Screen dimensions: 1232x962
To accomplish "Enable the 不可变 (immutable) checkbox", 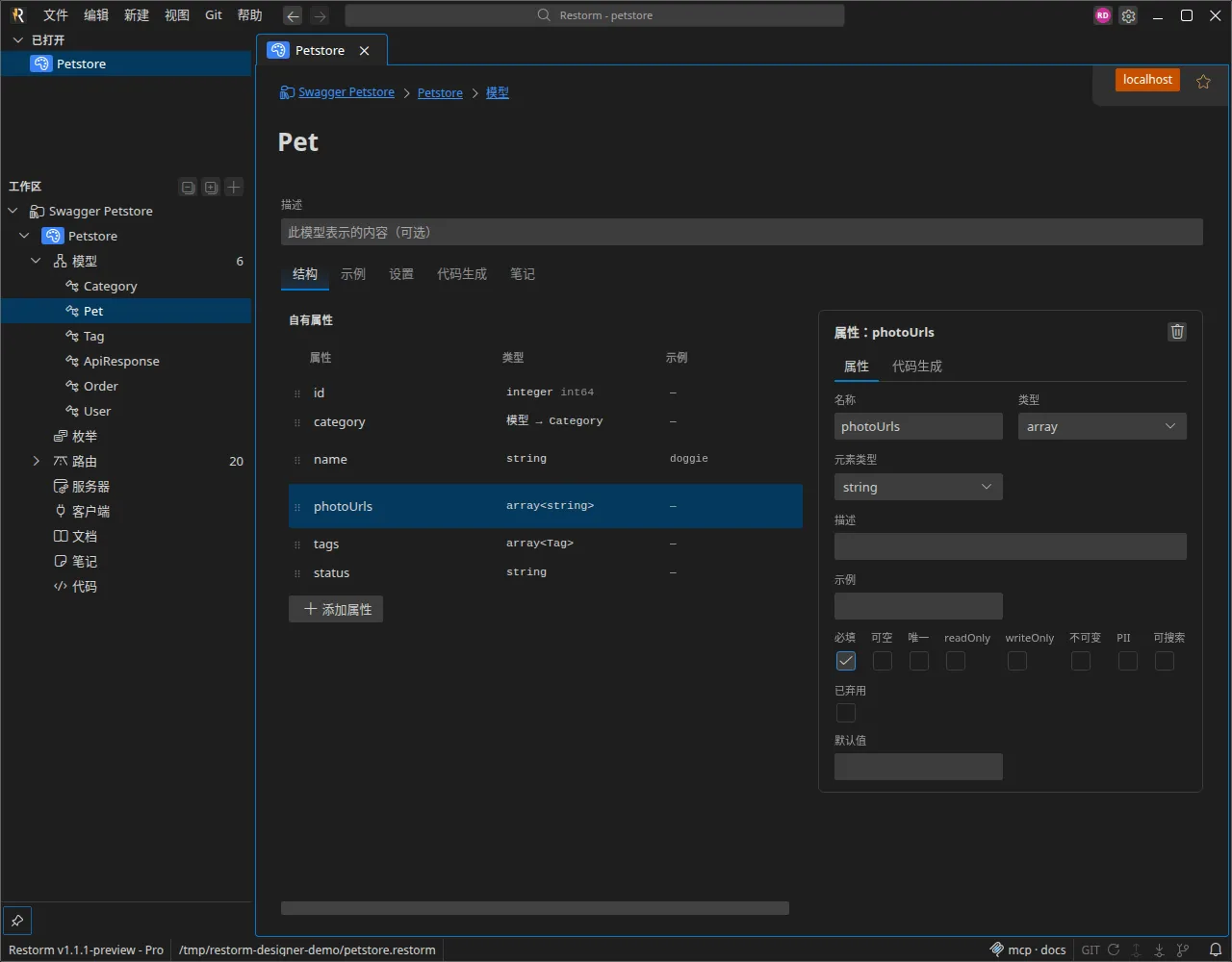I will click(x=1081, y=661).
